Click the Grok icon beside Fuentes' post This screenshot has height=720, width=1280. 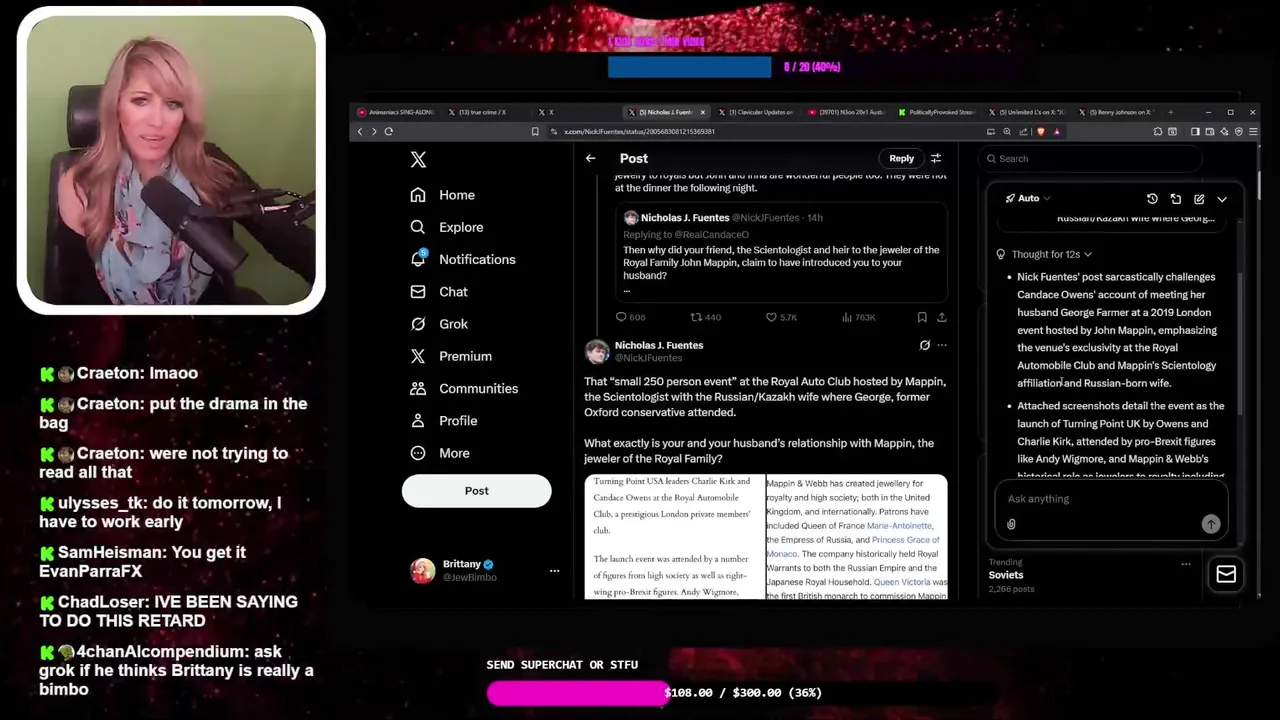pyautogui.click(x=924, y=345)
